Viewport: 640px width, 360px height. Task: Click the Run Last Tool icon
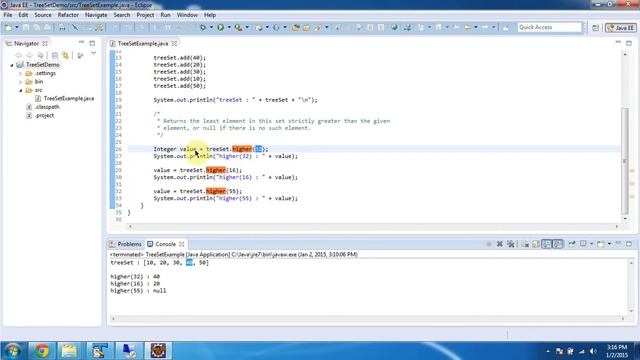pyautogui.click(x=238, y=27)
